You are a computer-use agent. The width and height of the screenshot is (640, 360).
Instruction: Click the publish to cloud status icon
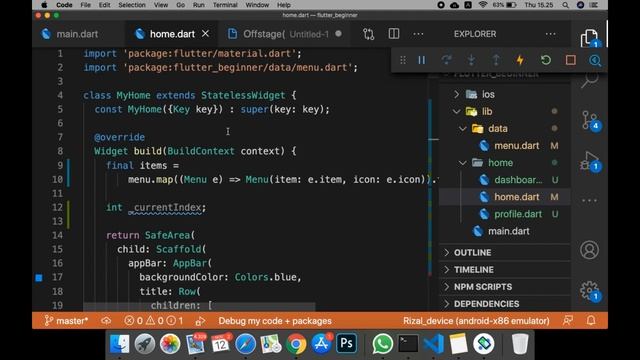pyautogui.click(x=106, y=321)
